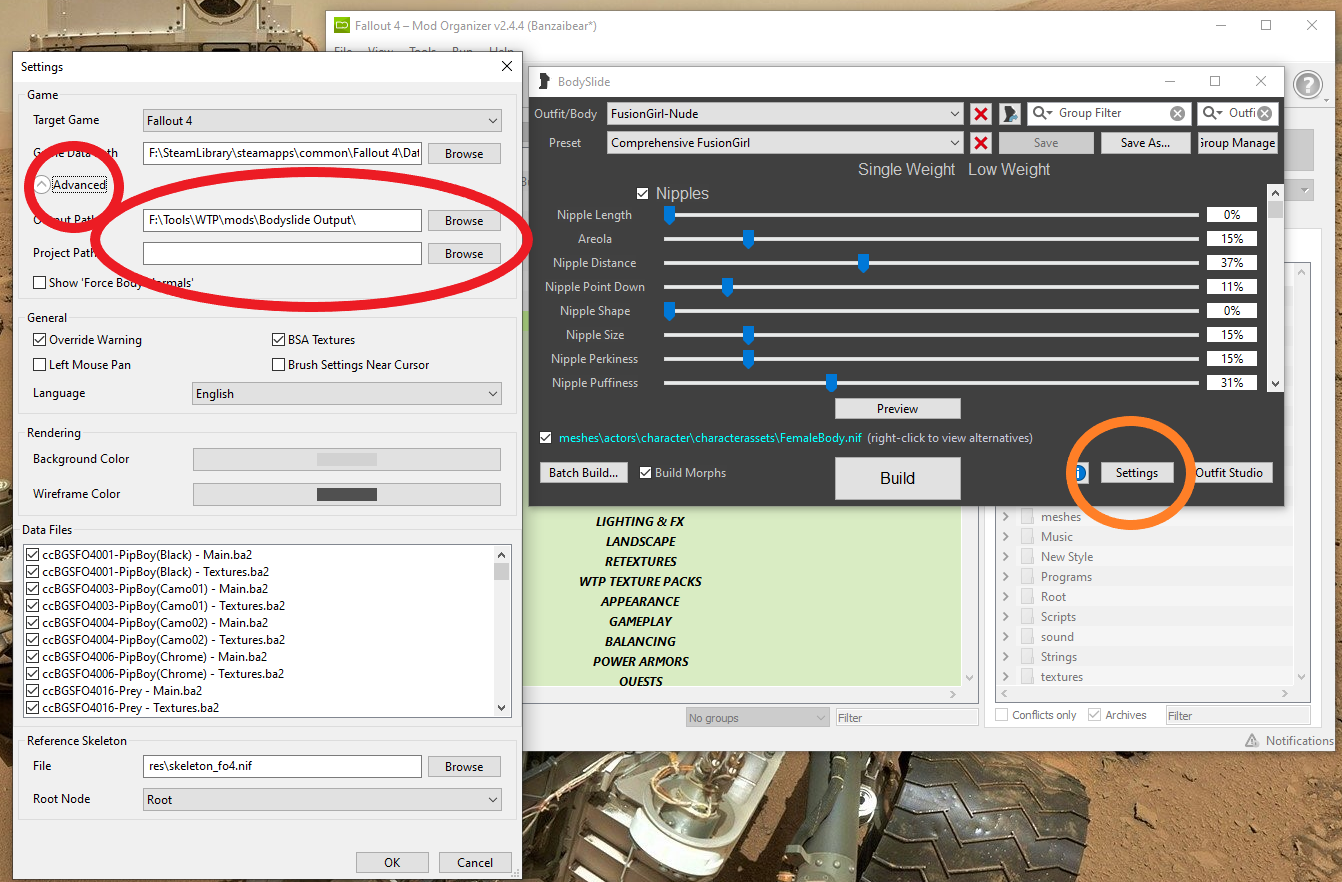1342x882 pixels.
Task: Click the Wireframe Color swatch
Action: click(346, 494)
